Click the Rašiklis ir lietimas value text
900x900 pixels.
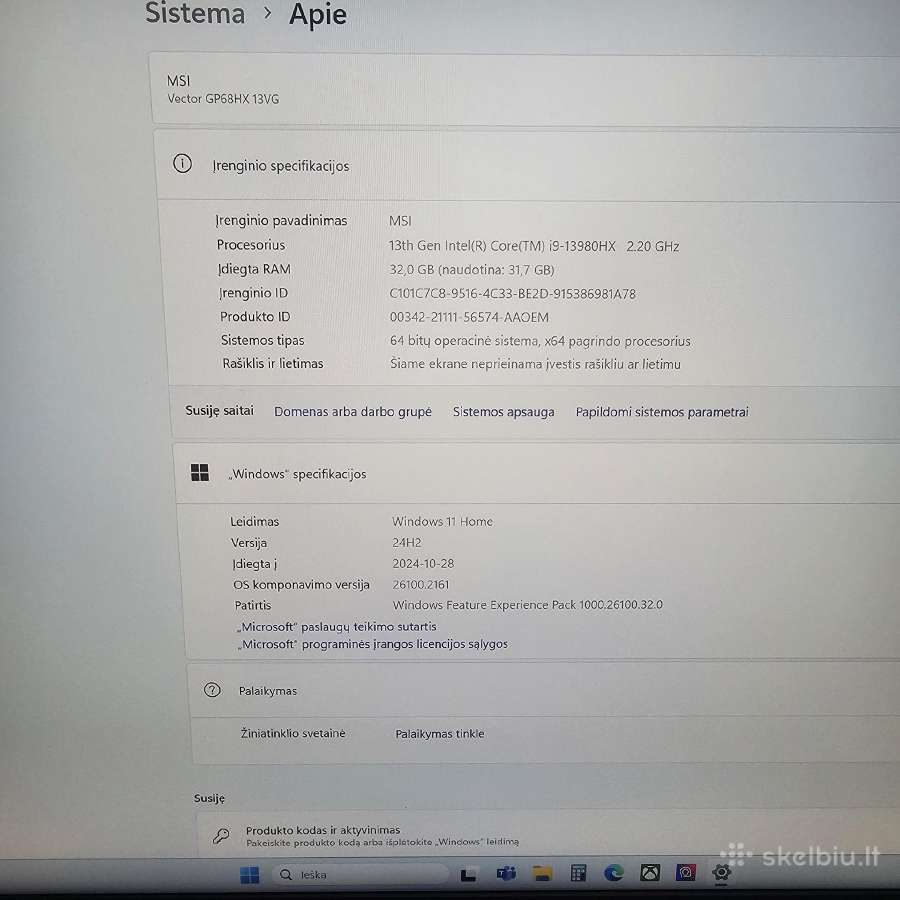[535, 364]
